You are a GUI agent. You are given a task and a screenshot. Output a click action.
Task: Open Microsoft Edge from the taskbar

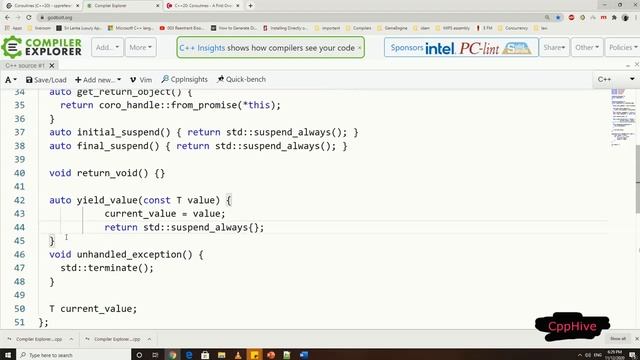click(189, 355)
